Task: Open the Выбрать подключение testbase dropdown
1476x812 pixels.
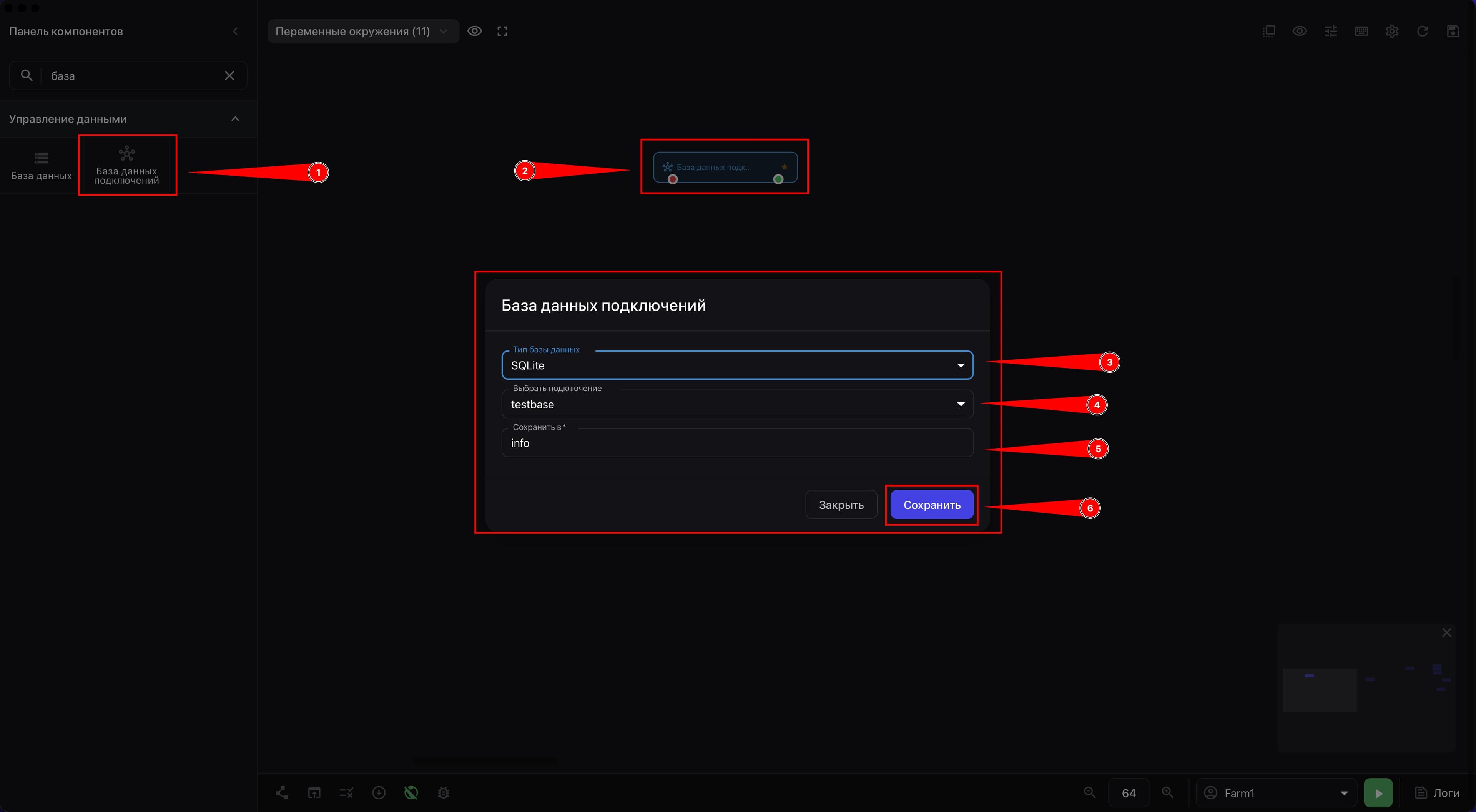Action: 738,404
